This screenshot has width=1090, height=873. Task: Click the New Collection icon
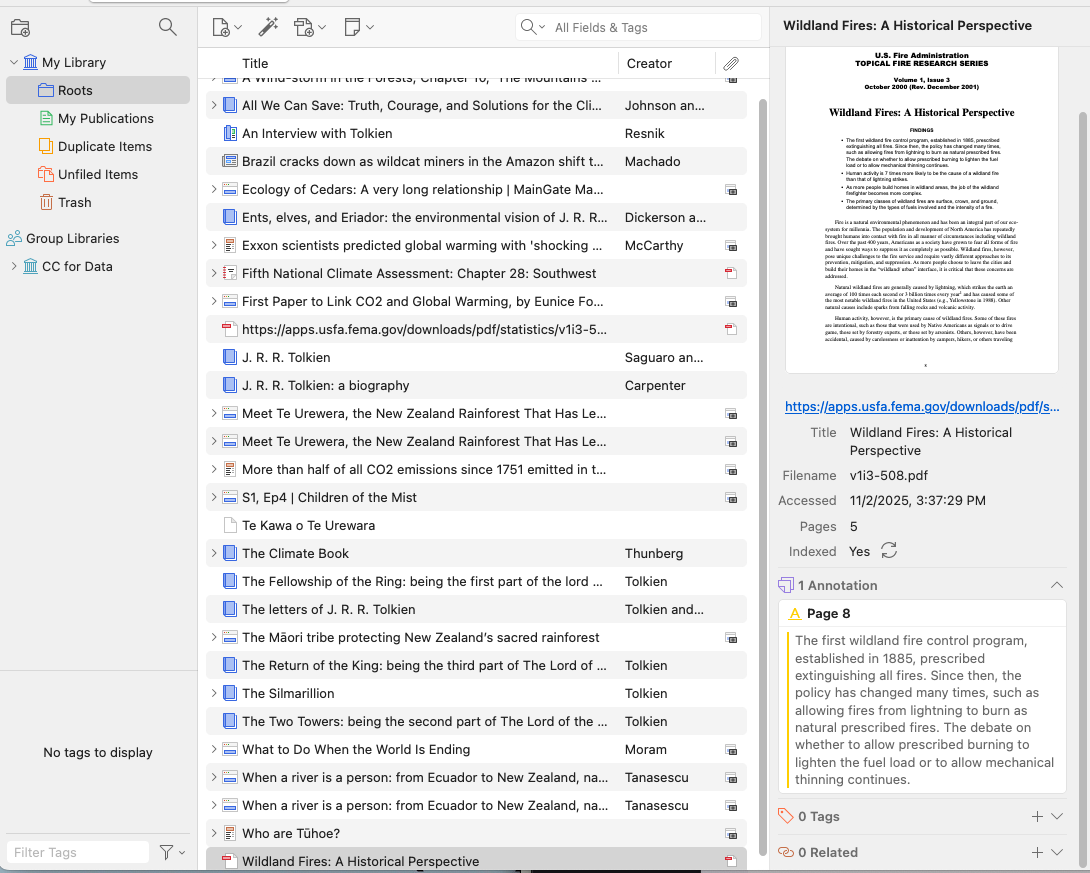click(20, 28)
